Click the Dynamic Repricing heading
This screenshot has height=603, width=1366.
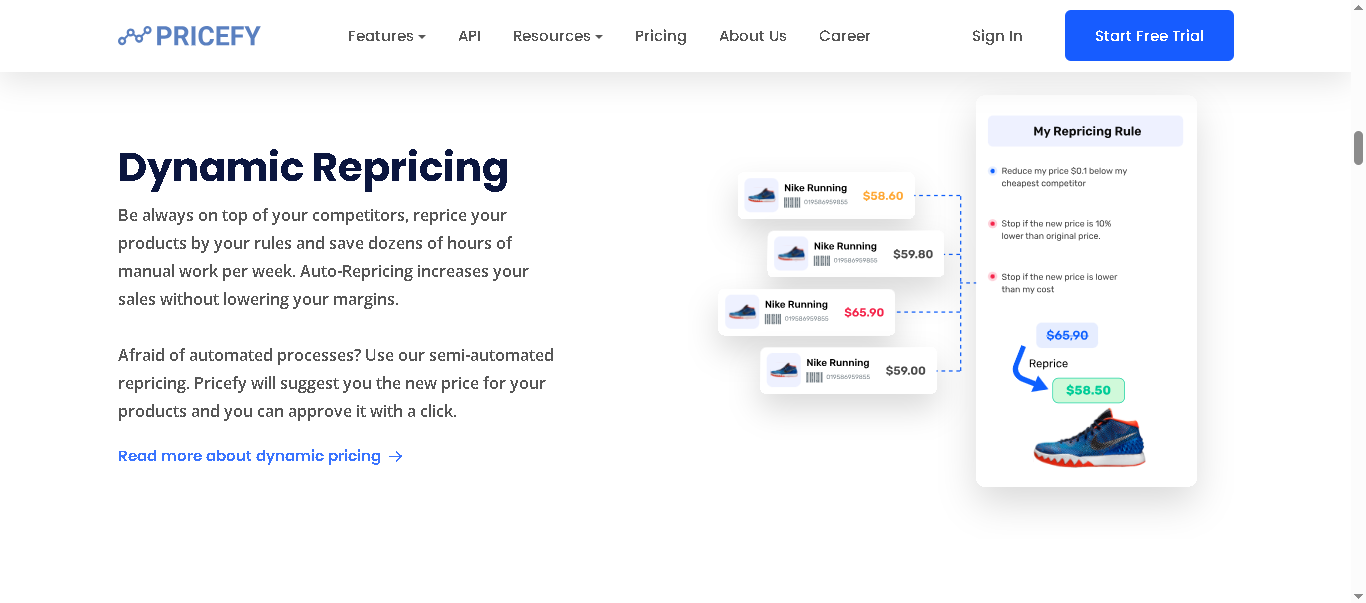click(x=313, y=168)
